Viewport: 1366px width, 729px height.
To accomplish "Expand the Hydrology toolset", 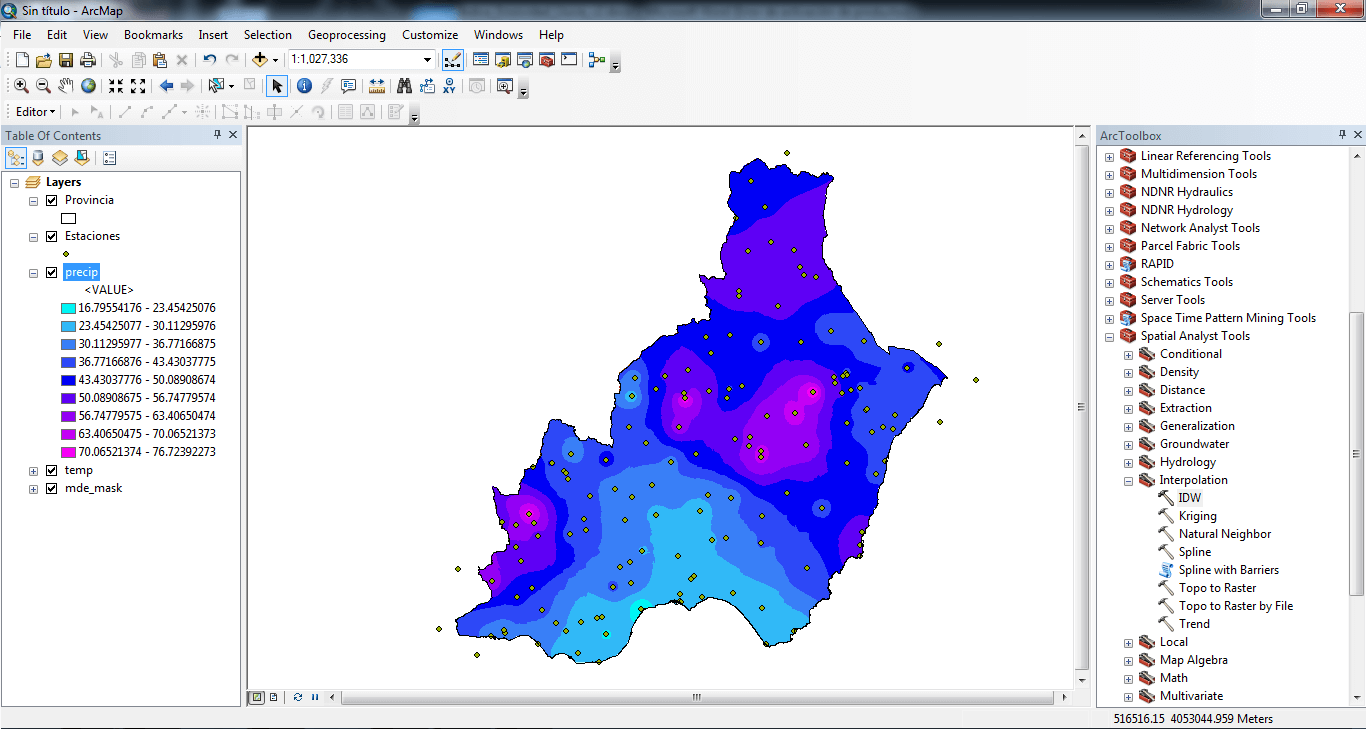I will tap(1128, 462).
